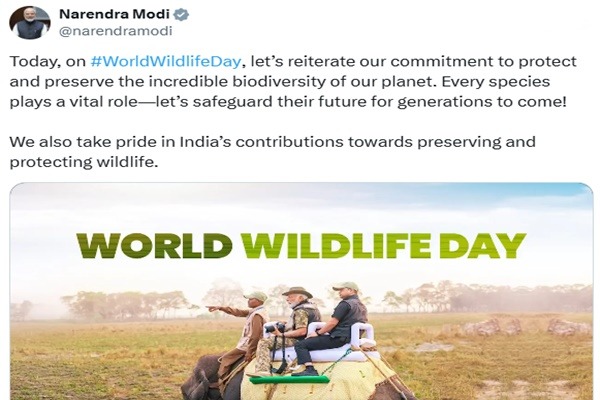Click Narendra Modi's profile avatar
The height and width of the screenshot is (400, 600).
pos(31,22)
